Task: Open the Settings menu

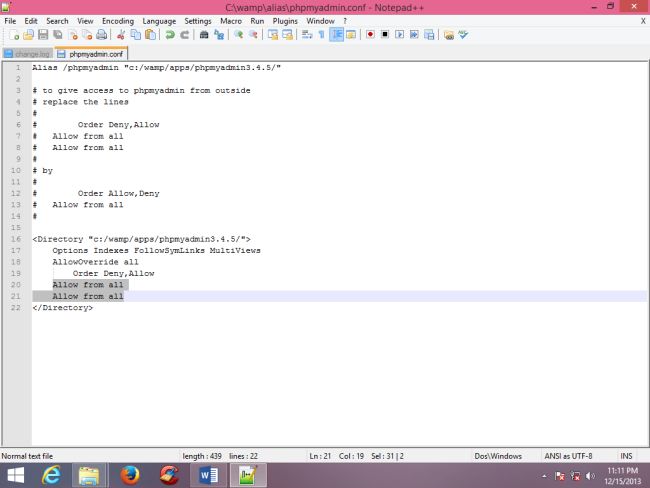Action: point(198,21)
